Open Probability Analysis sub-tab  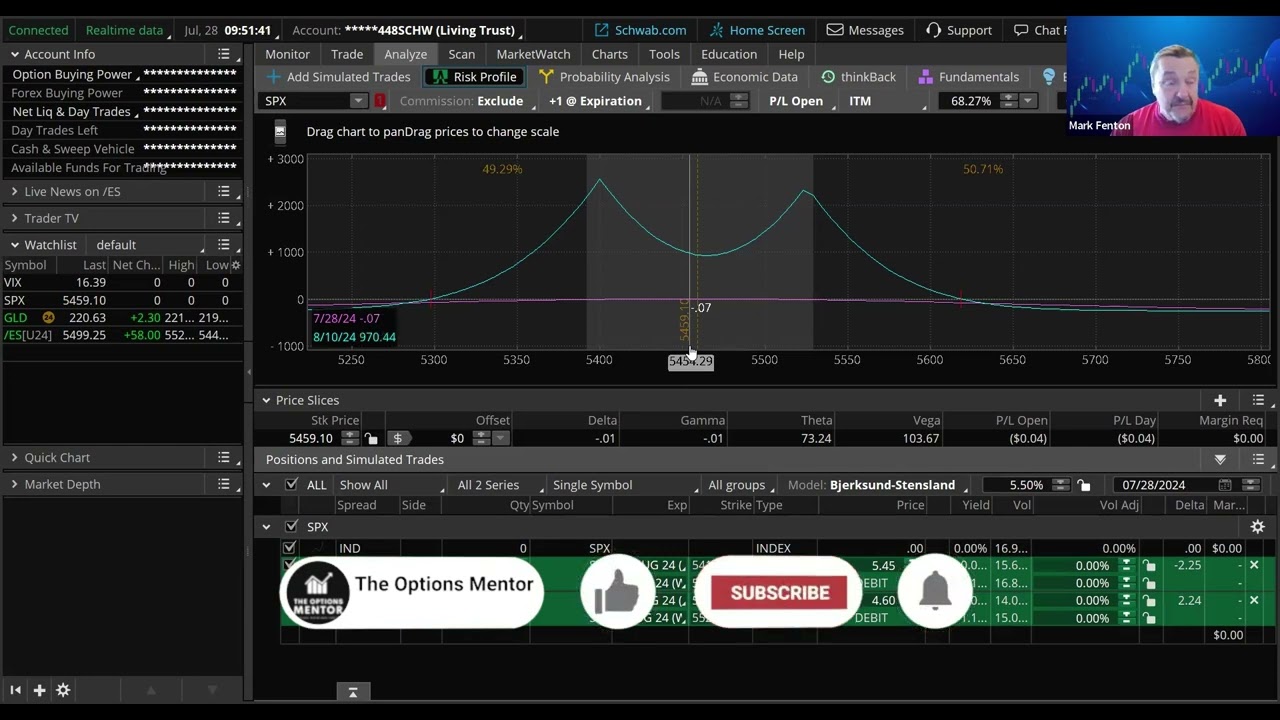[x=604, y=77]
